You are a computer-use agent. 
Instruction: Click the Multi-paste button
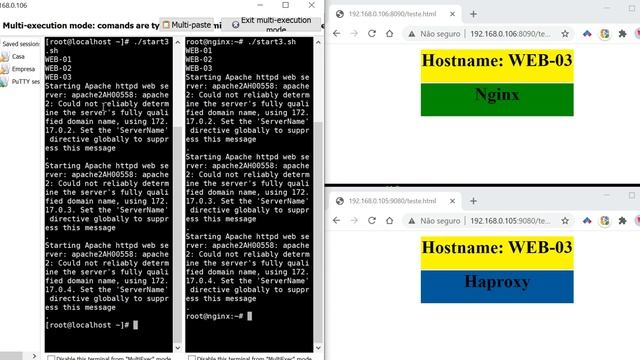pyautogui.click(x=187, y=25)
